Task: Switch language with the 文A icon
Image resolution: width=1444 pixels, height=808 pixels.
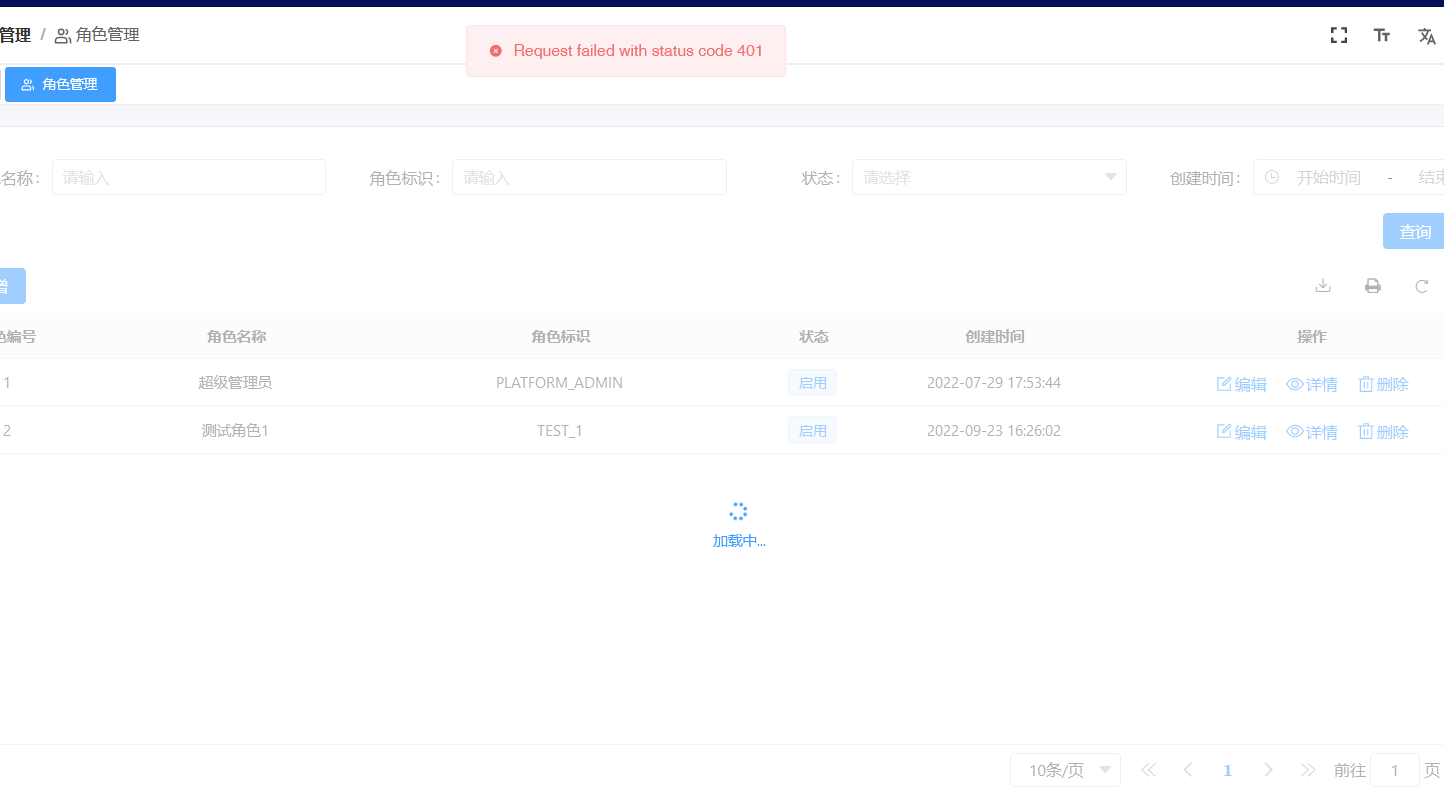Action: tap(1427, 36)
